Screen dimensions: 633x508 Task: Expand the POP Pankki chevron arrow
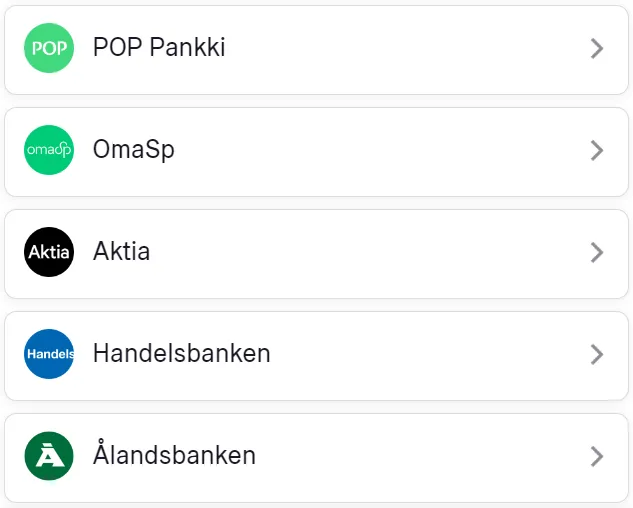pyautogui.click(x=597, y=48)
